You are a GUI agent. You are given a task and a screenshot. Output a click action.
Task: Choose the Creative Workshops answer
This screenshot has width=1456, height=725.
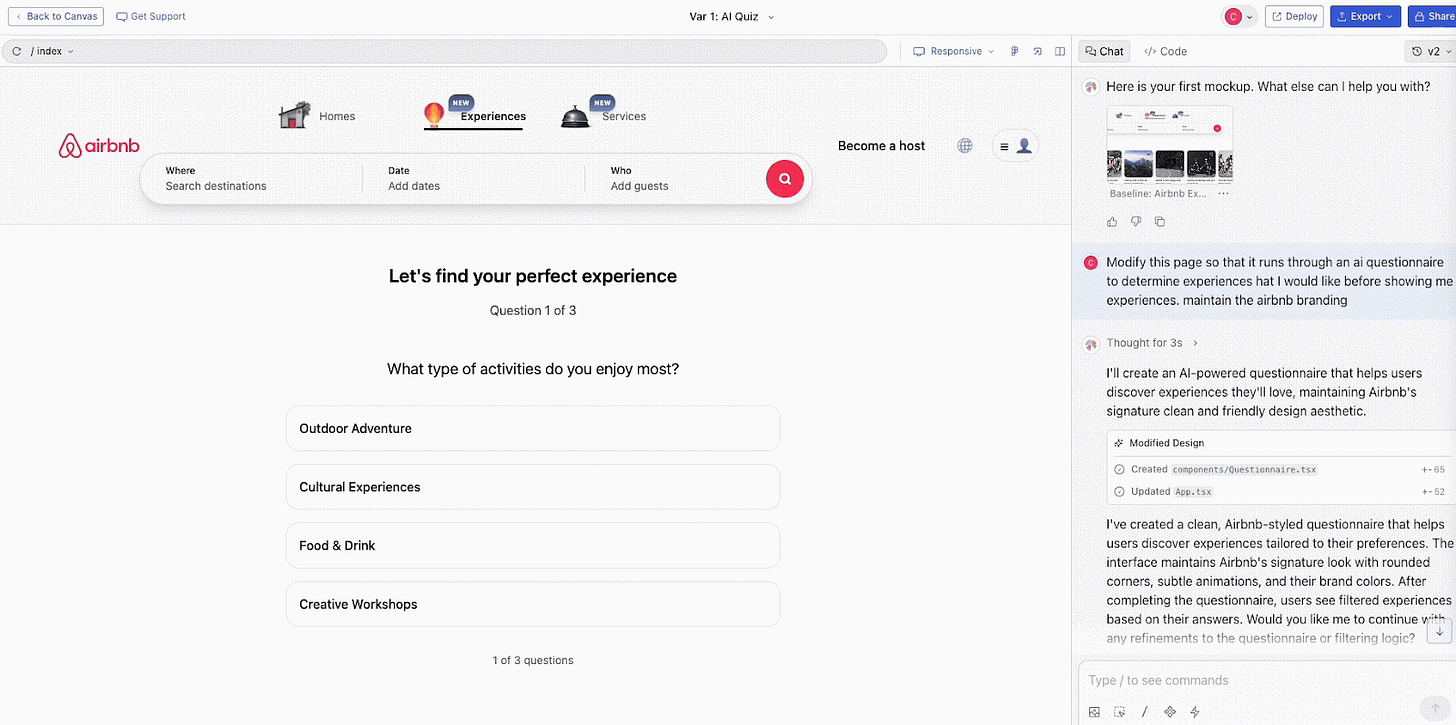click(x=533, y=604)
